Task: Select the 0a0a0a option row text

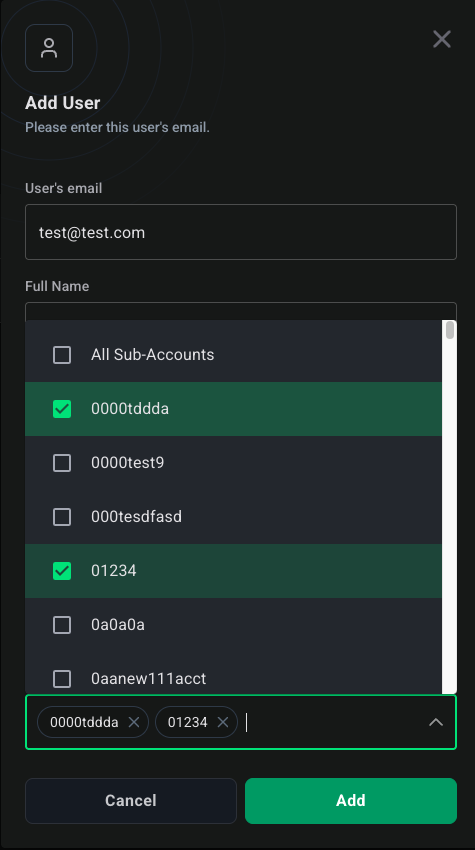Action: tap(118, 625)
